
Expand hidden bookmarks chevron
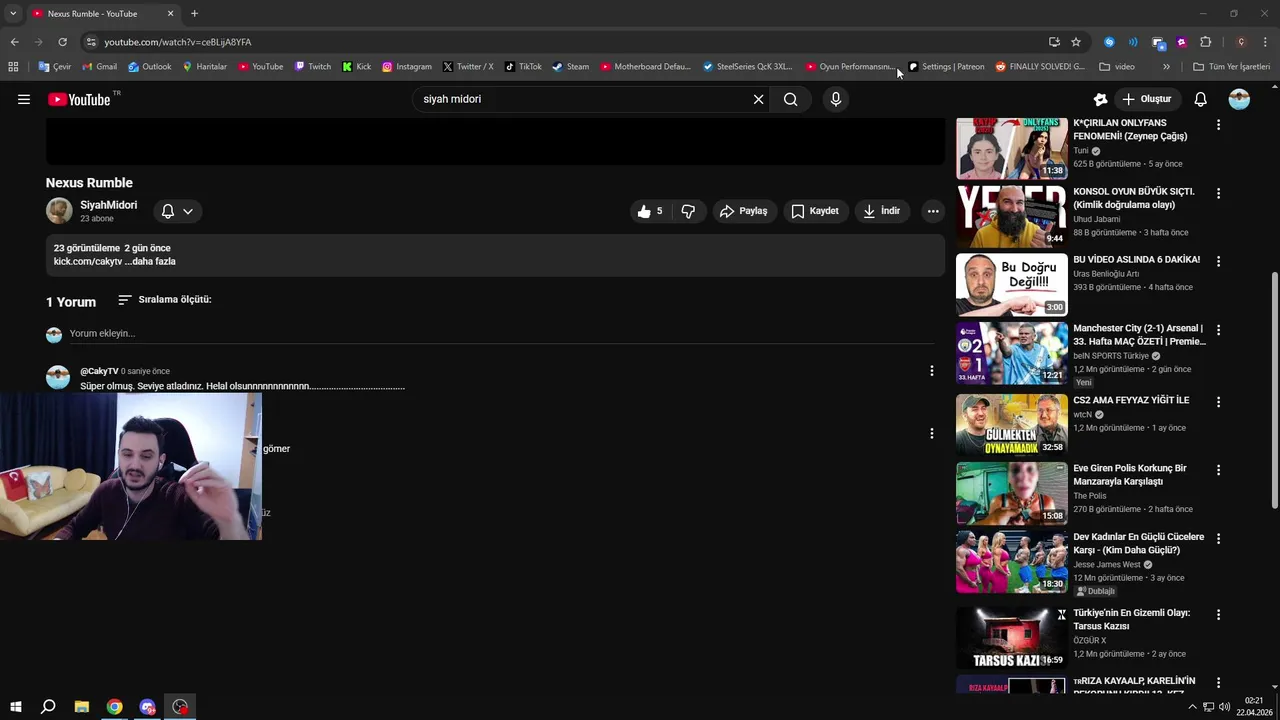point(1166,67)
